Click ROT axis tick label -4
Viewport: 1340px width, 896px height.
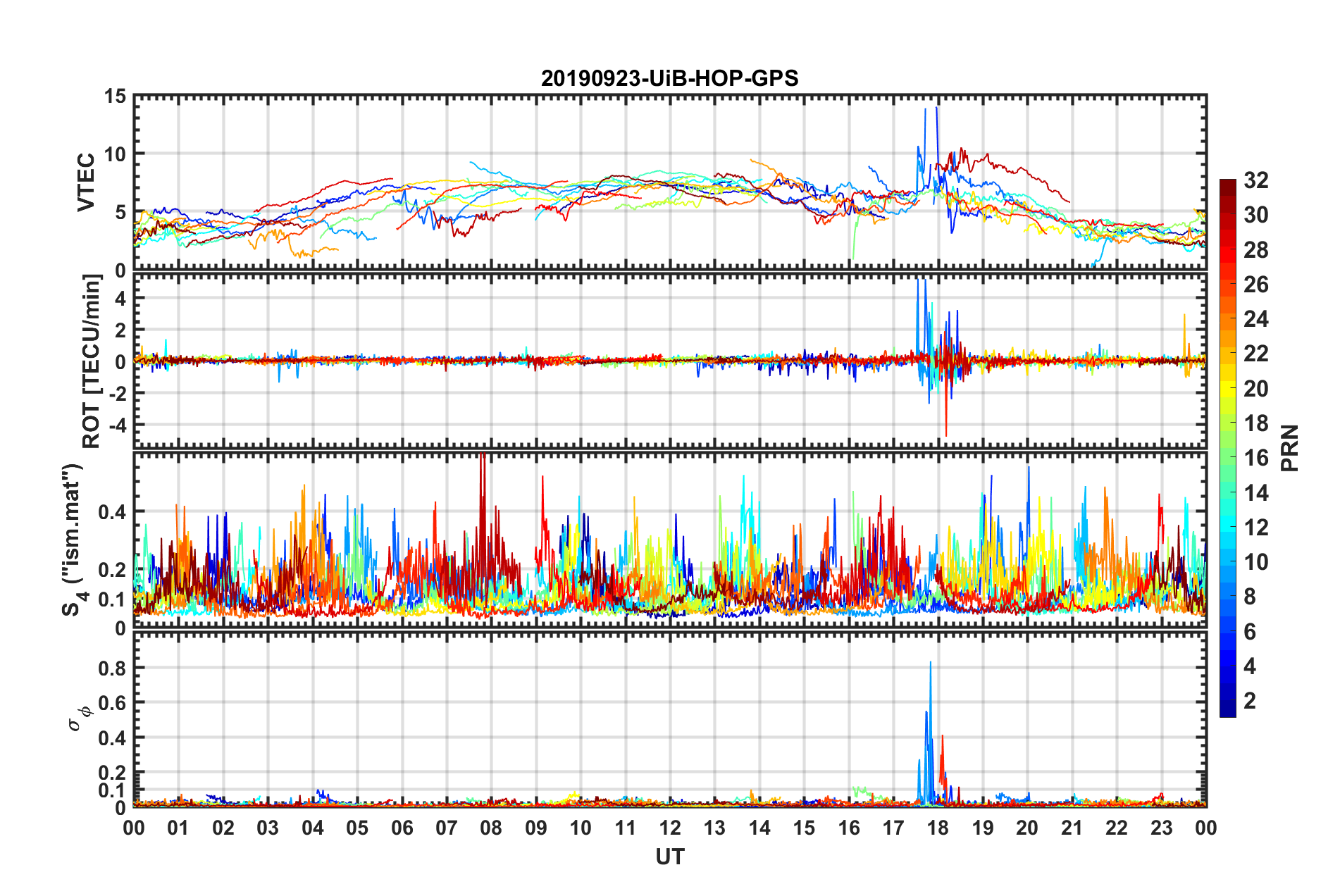pyautogui.click(x=117, y=425)
